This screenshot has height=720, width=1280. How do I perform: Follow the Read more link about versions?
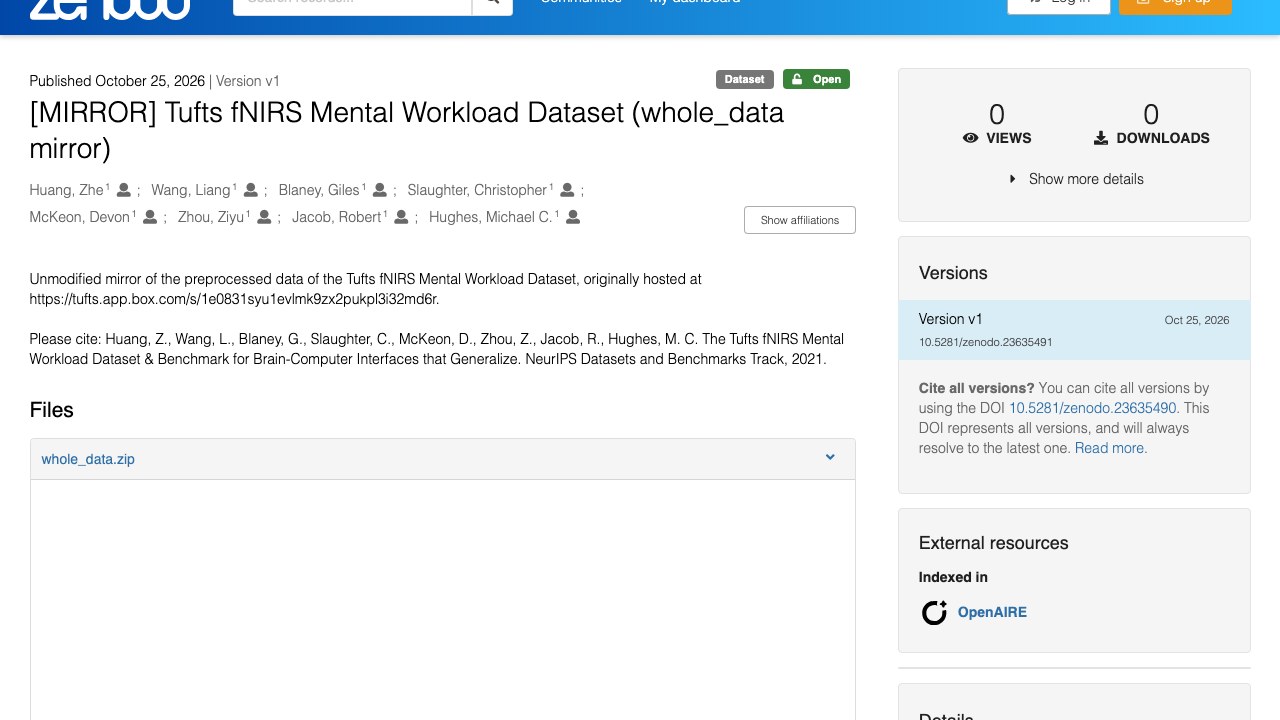[1111, 448]
